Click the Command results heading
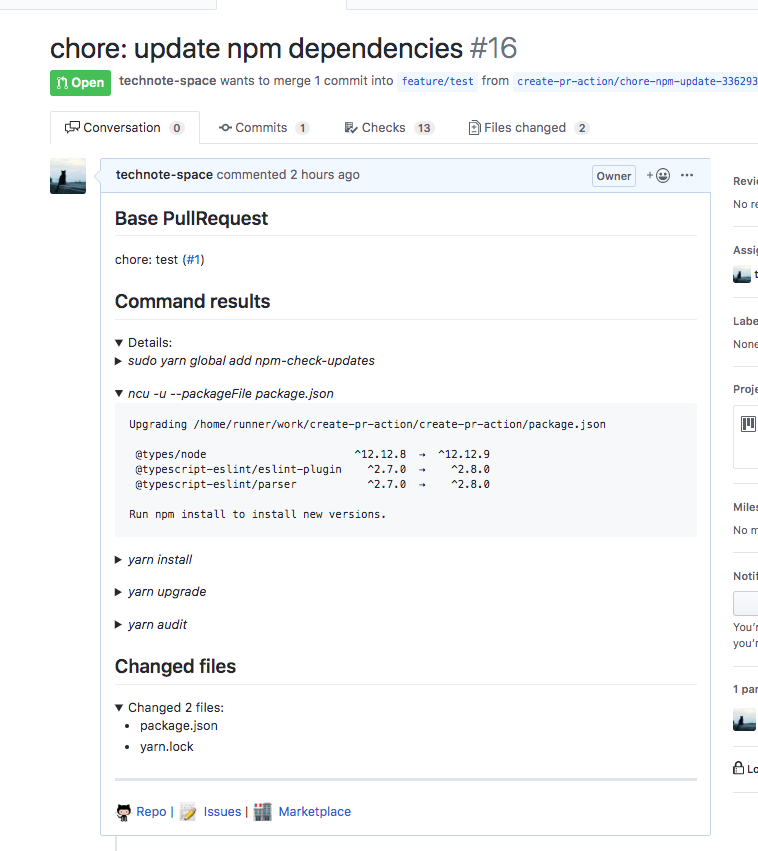 [x=193, y=302]
